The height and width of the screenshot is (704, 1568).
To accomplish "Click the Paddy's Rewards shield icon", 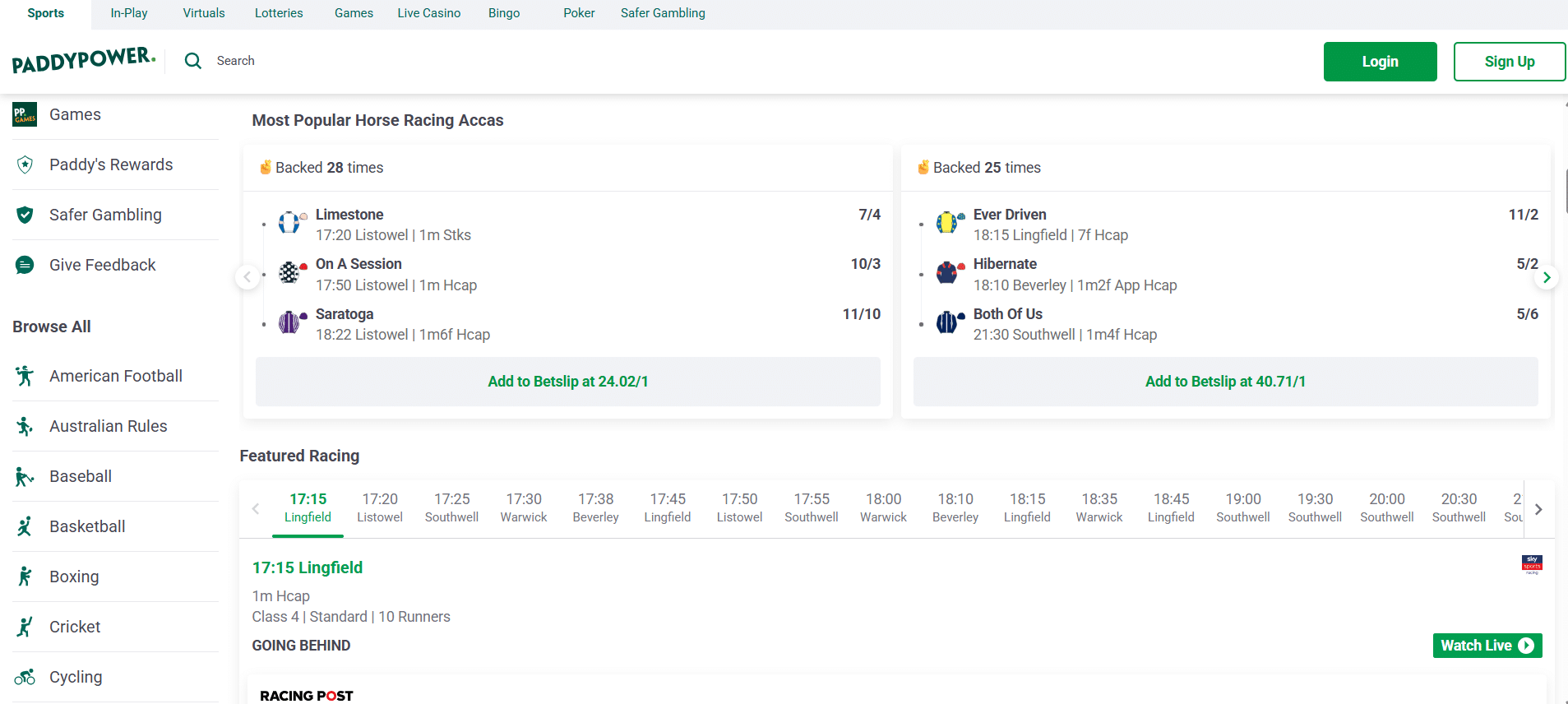I will click(x=25, y=164).
